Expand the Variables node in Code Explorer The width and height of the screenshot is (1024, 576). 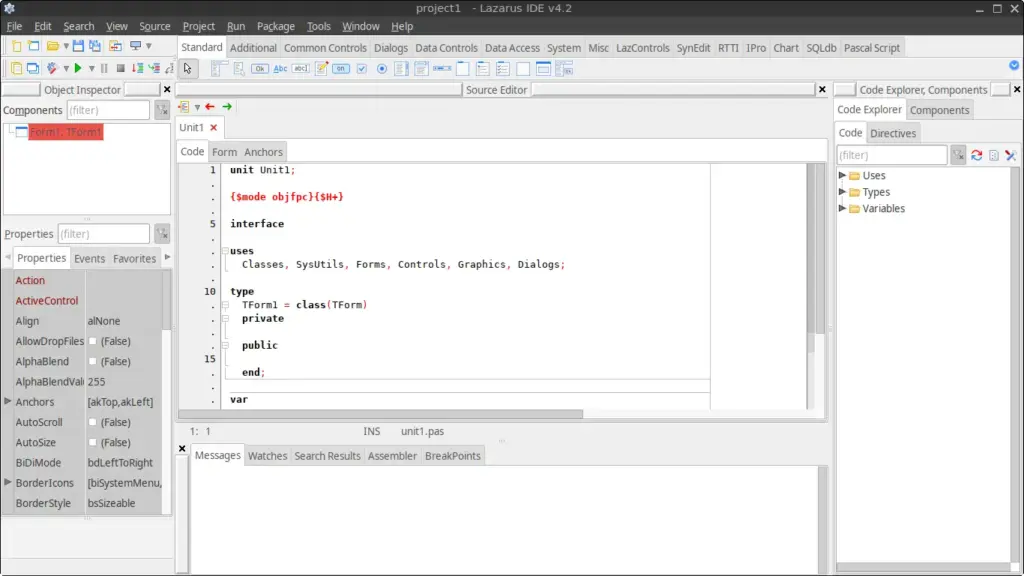(x=842, y=208)
